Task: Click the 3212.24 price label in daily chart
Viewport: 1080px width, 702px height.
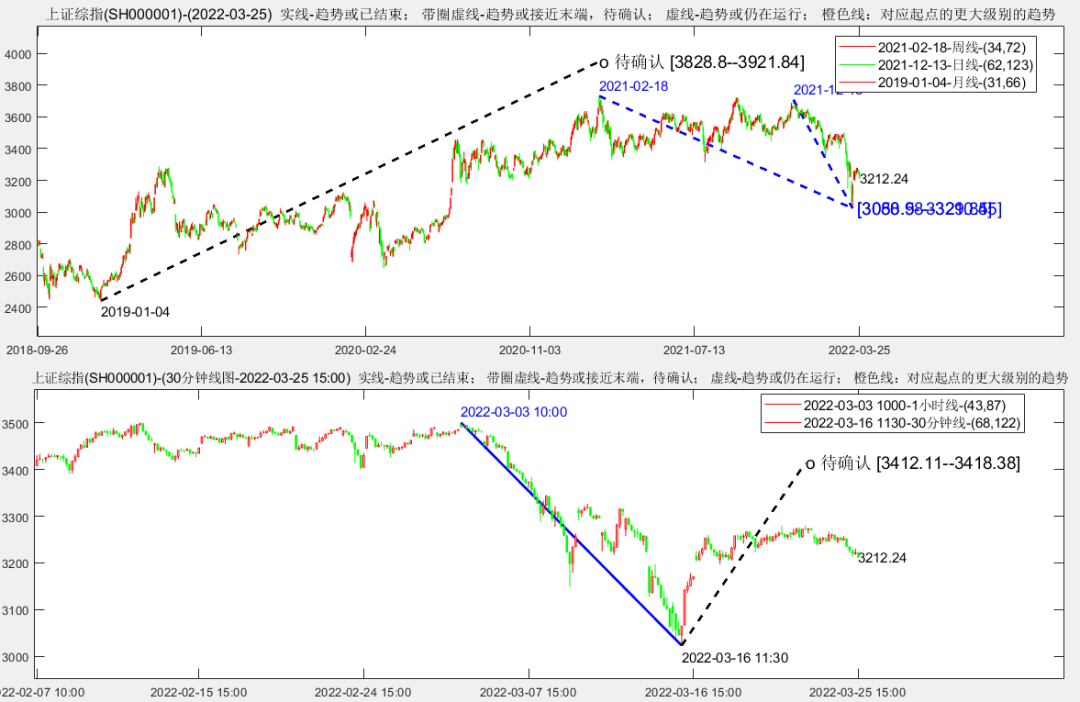Action: pyautogui.click(x=884, y=179)
